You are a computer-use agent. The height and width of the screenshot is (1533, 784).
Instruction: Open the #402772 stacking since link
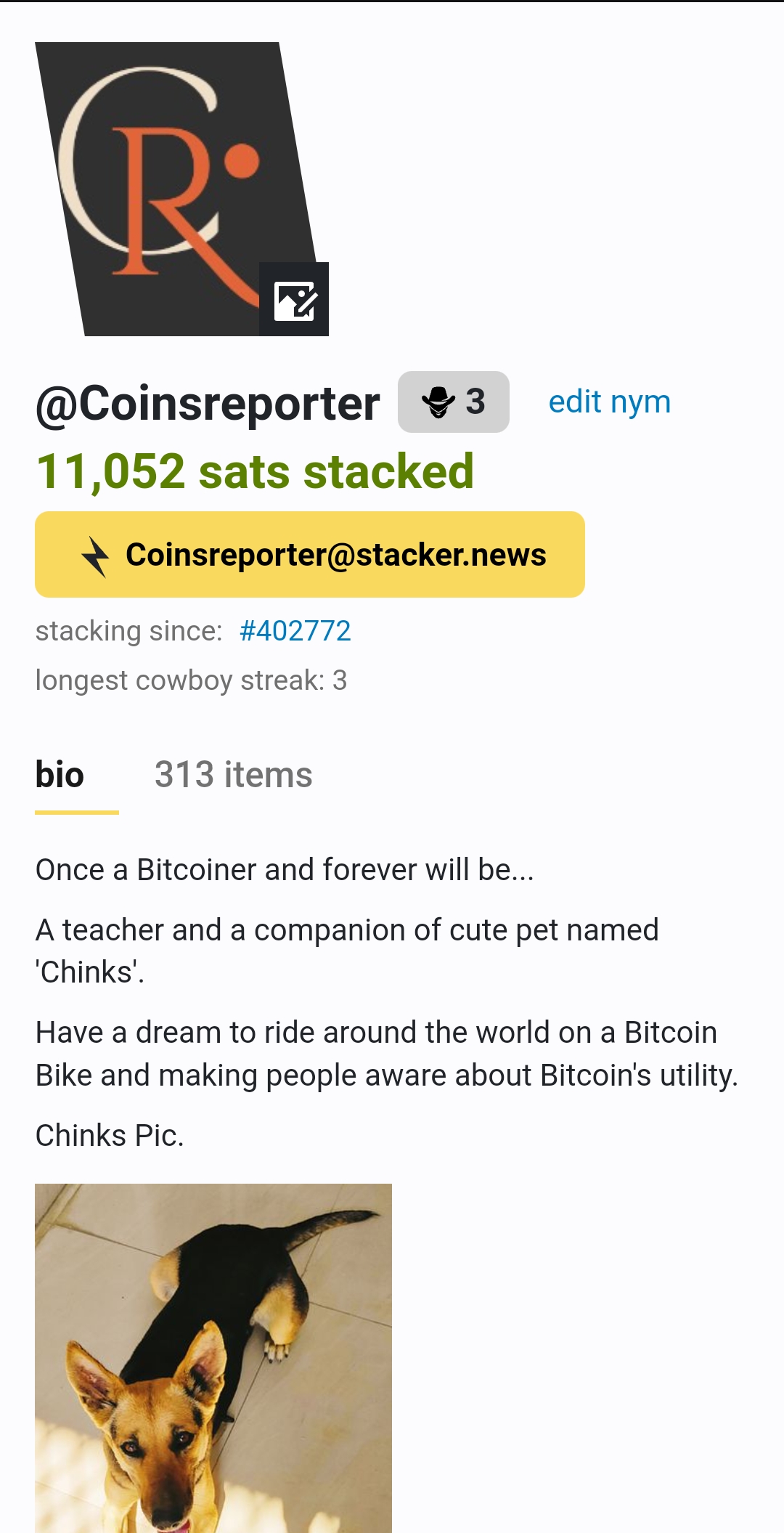coord(295,631)
